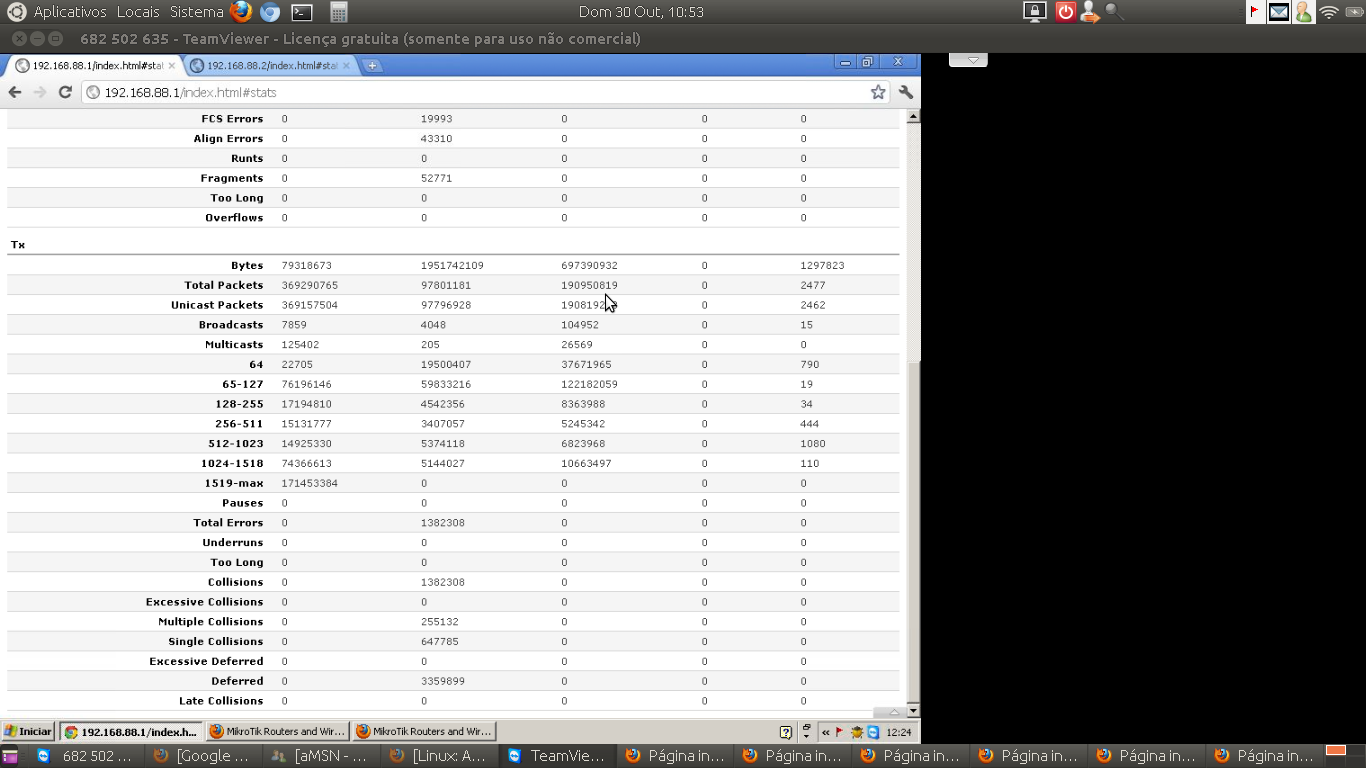Close the 192.168.88.2 browser tab
1366x768 pixels.
pyautogui.click(x=346, y=65)
